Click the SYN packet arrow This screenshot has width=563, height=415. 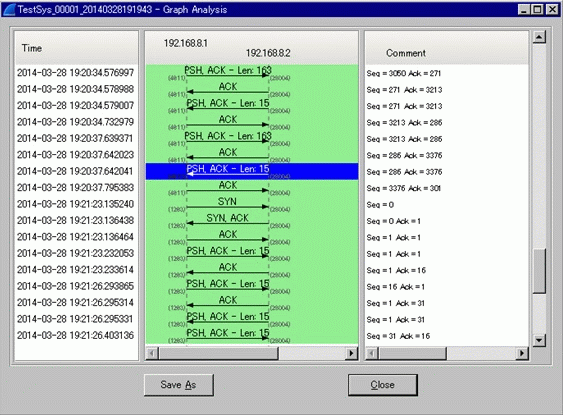pos(228,206)
